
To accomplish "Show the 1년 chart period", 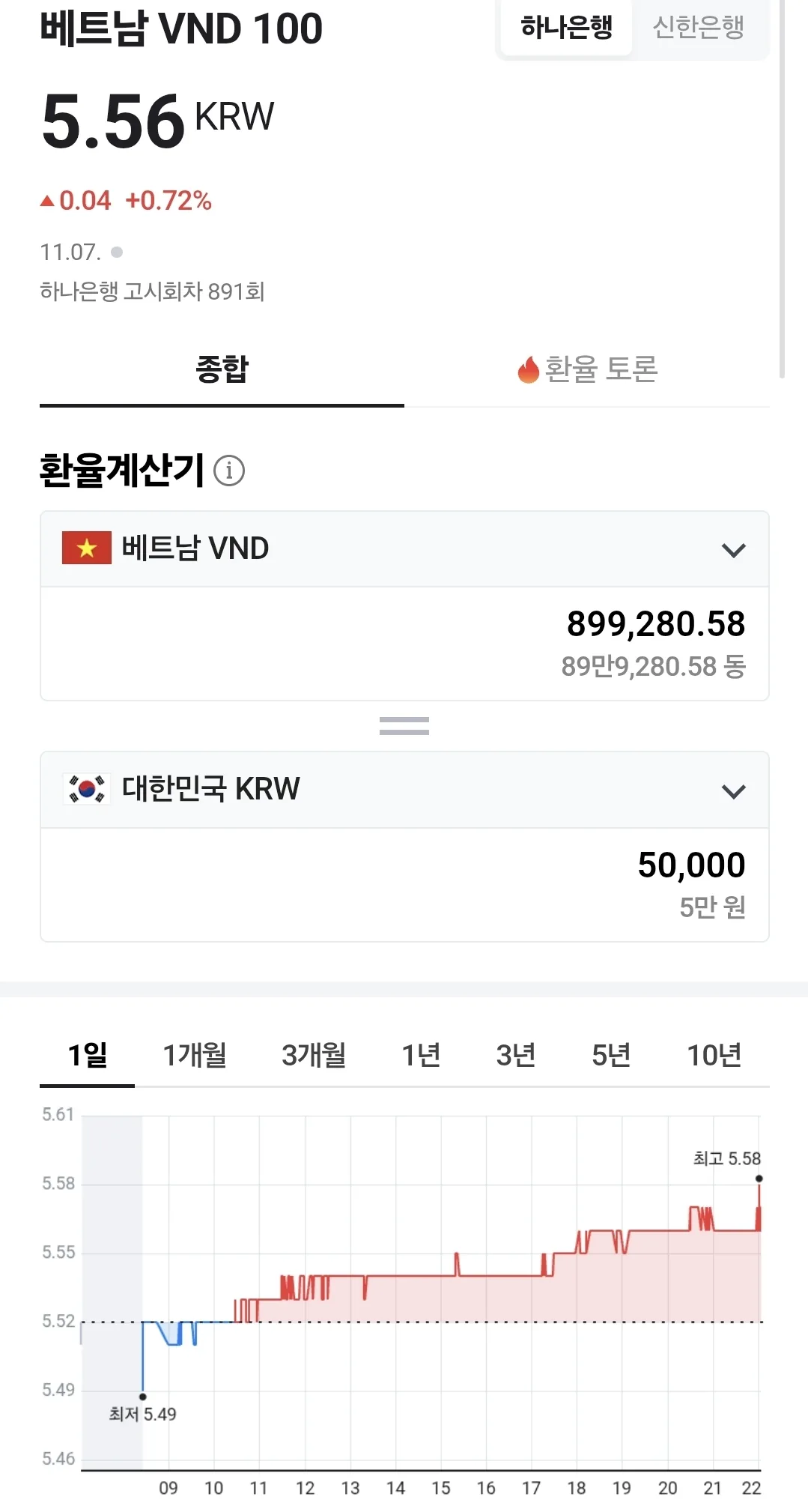I will coord(421,1055).
